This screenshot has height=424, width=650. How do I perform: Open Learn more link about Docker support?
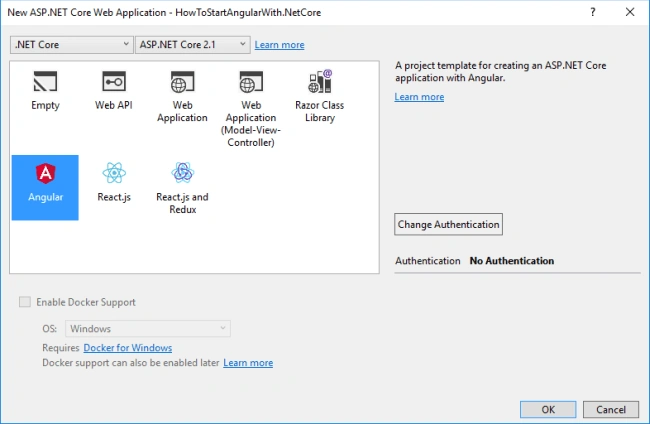pos(248,363)
